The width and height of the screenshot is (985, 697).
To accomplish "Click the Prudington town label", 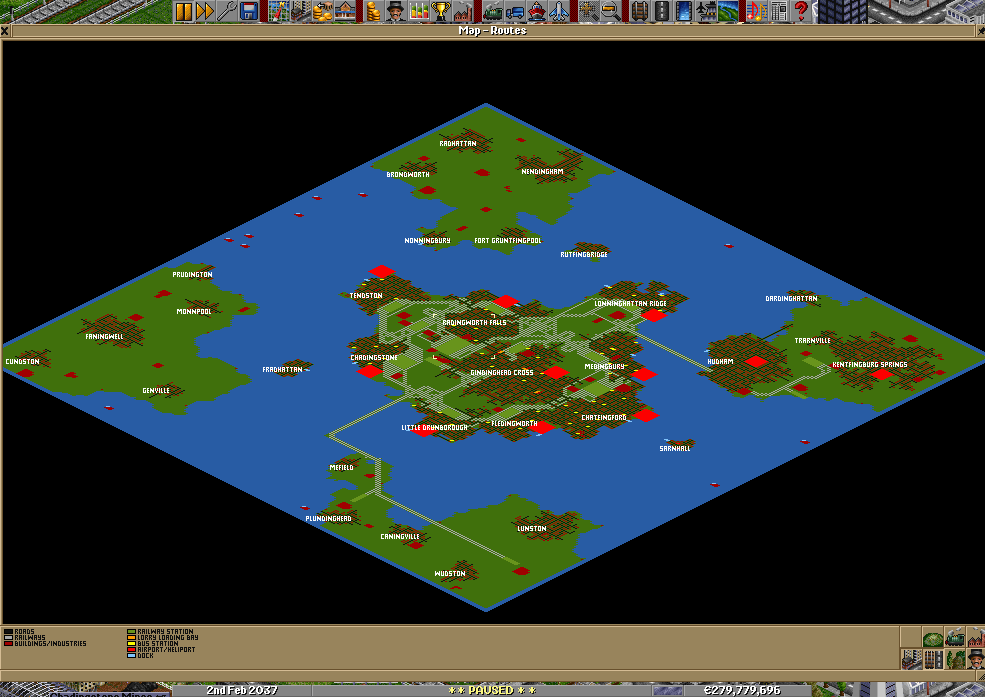I will (x=192, y=274).
